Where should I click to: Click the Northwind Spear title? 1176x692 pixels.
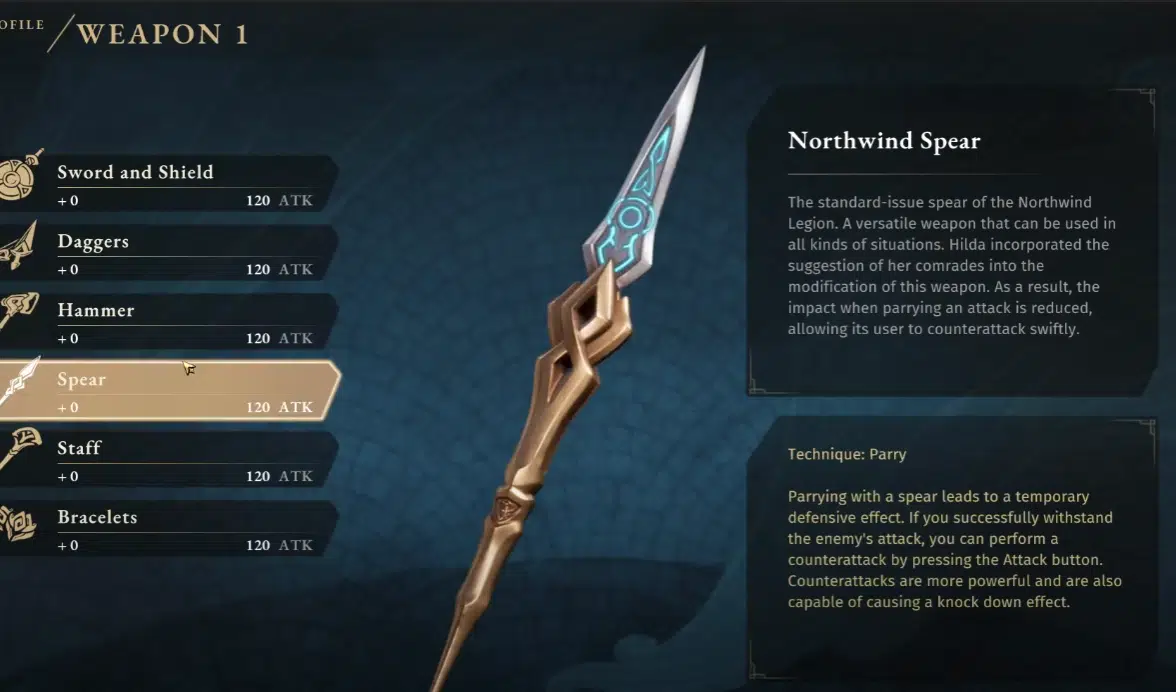(884, 141)
